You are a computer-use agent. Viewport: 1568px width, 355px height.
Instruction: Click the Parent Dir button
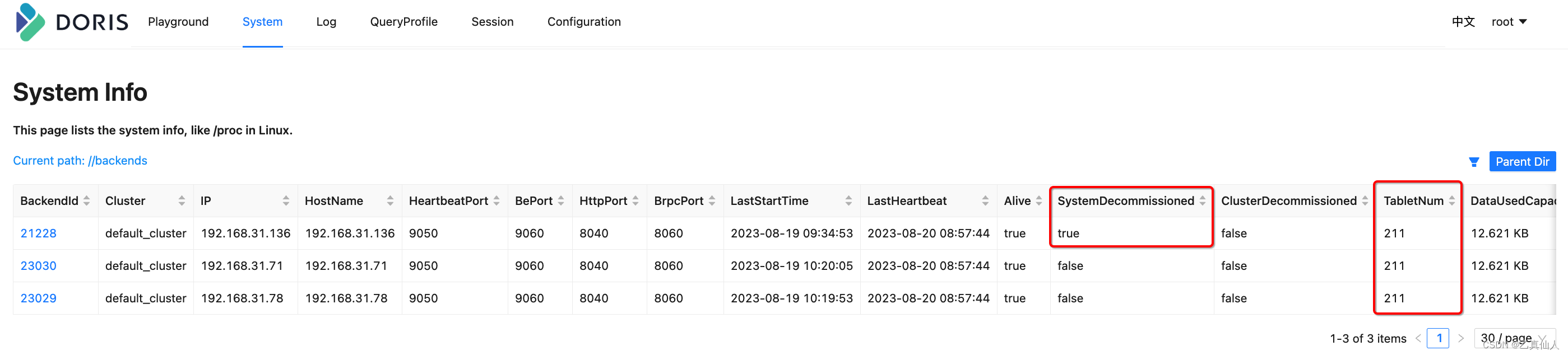[1521, 162]
